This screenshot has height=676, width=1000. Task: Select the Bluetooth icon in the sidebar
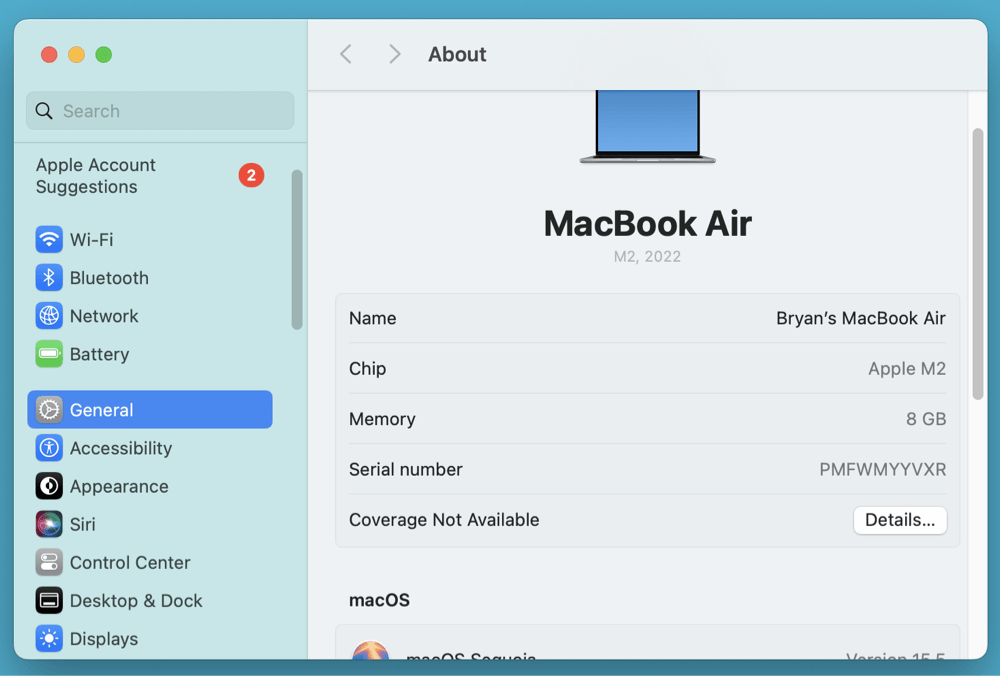[x=48, y=277]
